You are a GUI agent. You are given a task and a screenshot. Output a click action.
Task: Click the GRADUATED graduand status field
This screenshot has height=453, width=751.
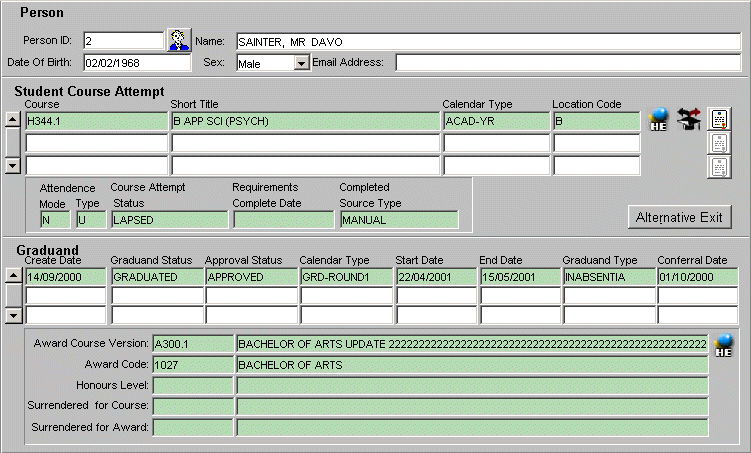click(x=156, y=277)
